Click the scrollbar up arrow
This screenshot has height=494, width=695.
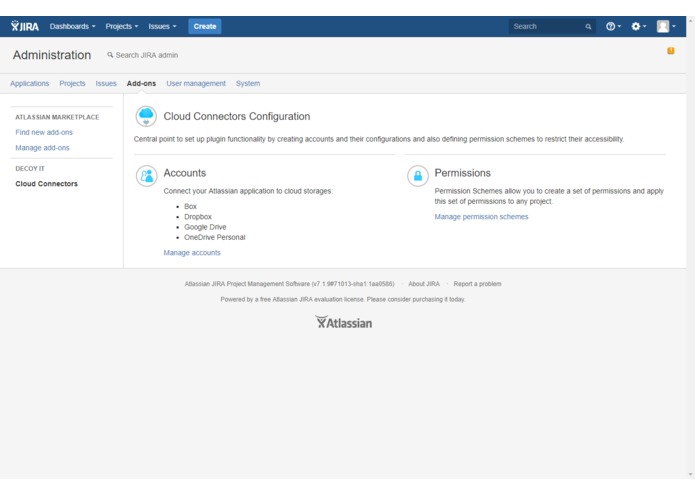[691, 20]
